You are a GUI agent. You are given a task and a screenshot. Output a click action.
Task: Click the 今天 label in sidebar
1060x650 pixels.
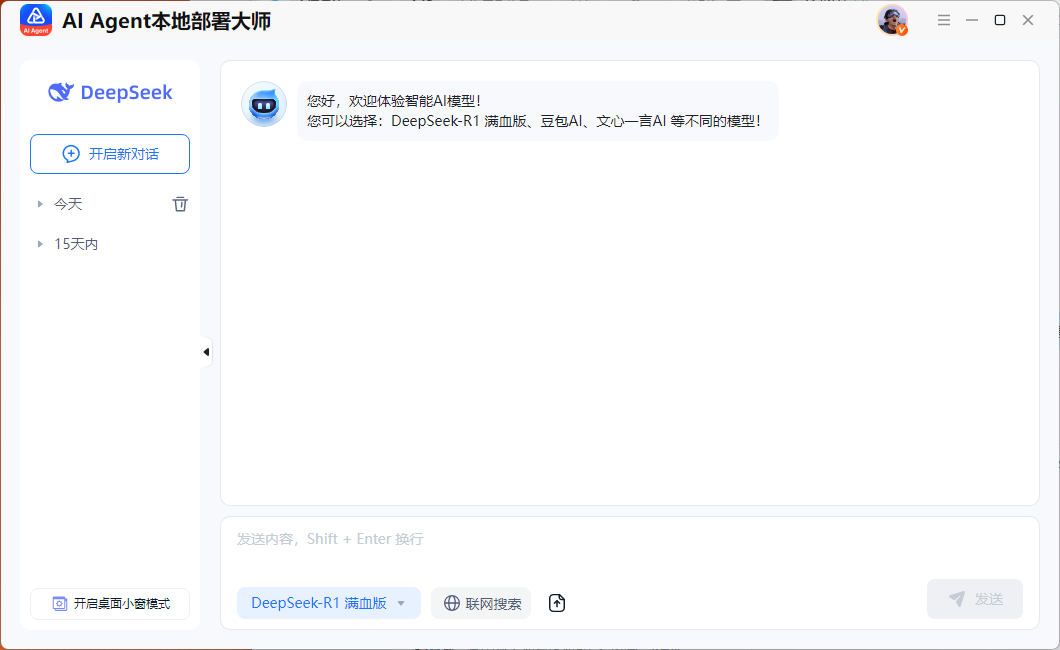(x=68, y=204)
